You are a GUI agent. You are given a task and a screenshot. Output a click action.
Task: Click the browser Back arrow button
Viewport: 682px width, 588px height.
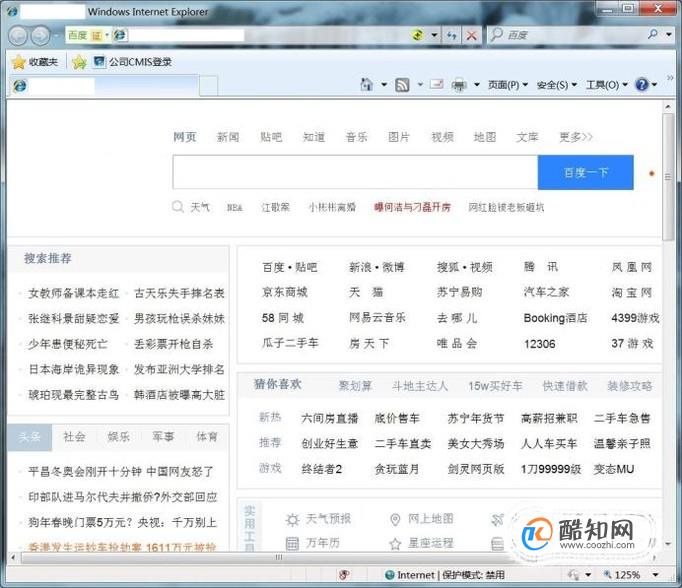pyautogui.click(x=18, y=36)
